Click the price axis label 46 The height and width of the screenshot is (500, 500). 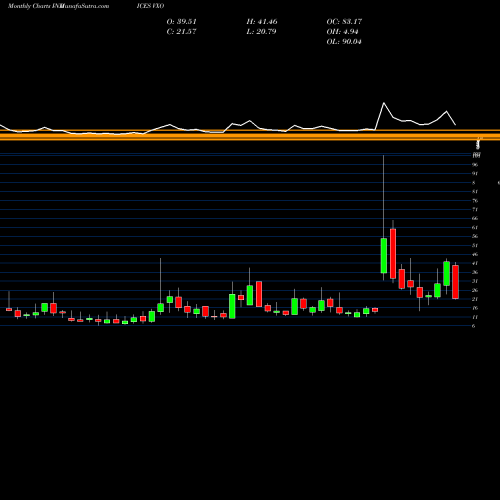point(475,254)
